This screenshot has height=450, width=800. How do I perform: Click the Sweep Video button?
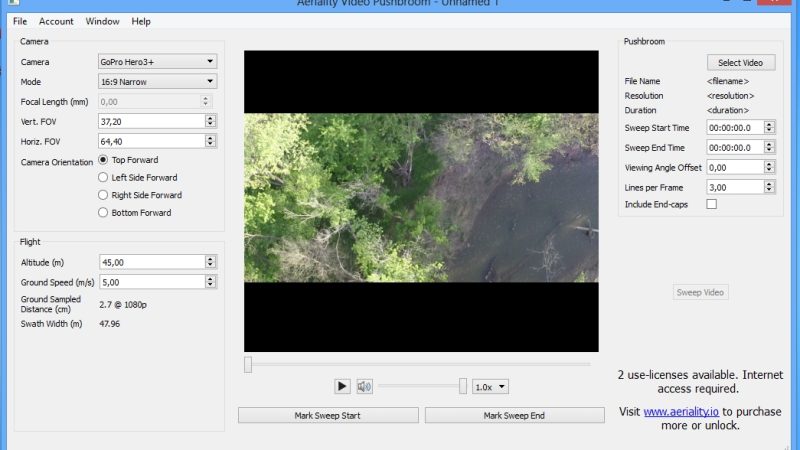700,292
